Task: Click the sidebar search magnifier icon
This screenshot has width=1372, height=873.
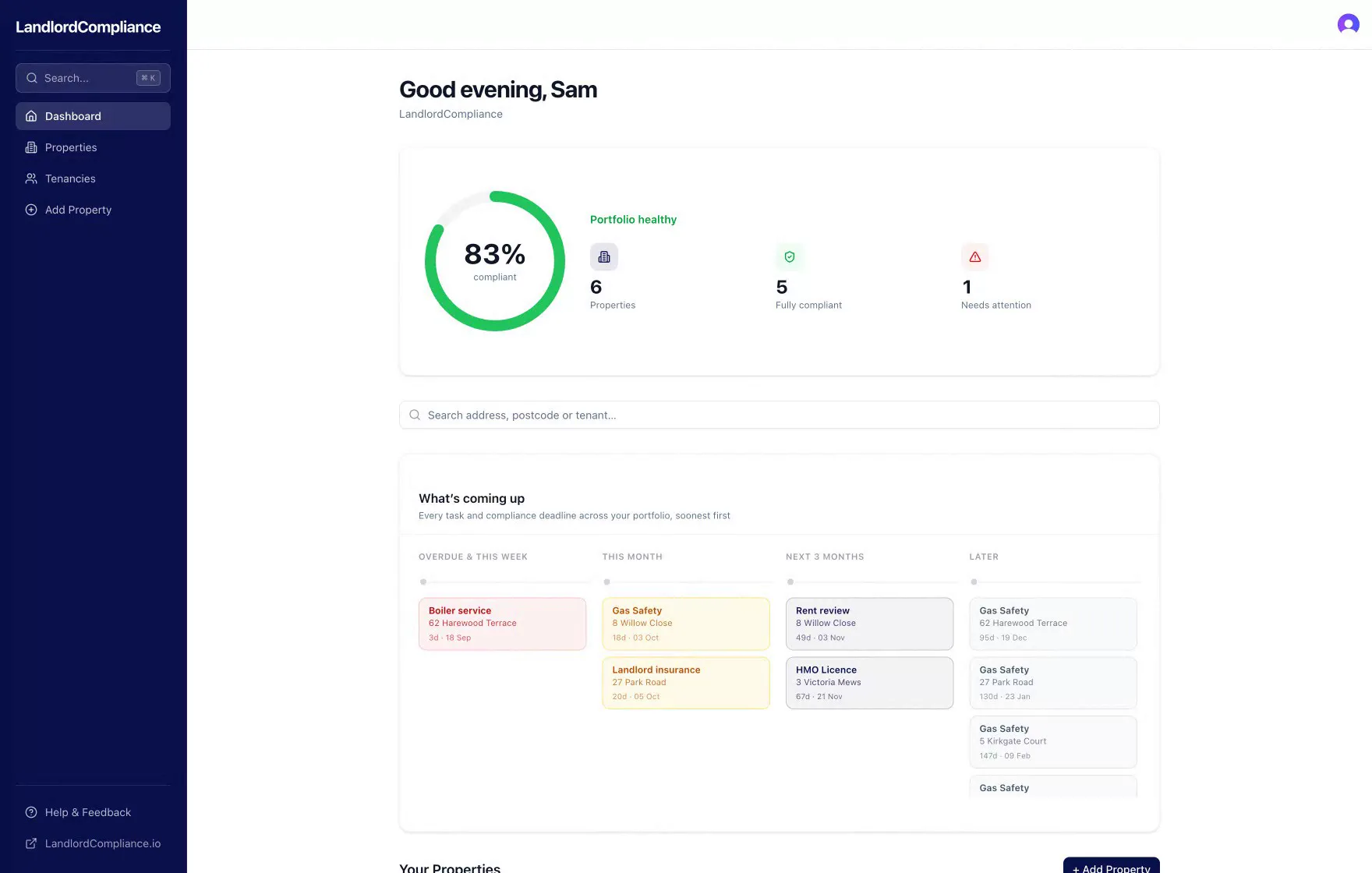Action: (x=32, y=78)
